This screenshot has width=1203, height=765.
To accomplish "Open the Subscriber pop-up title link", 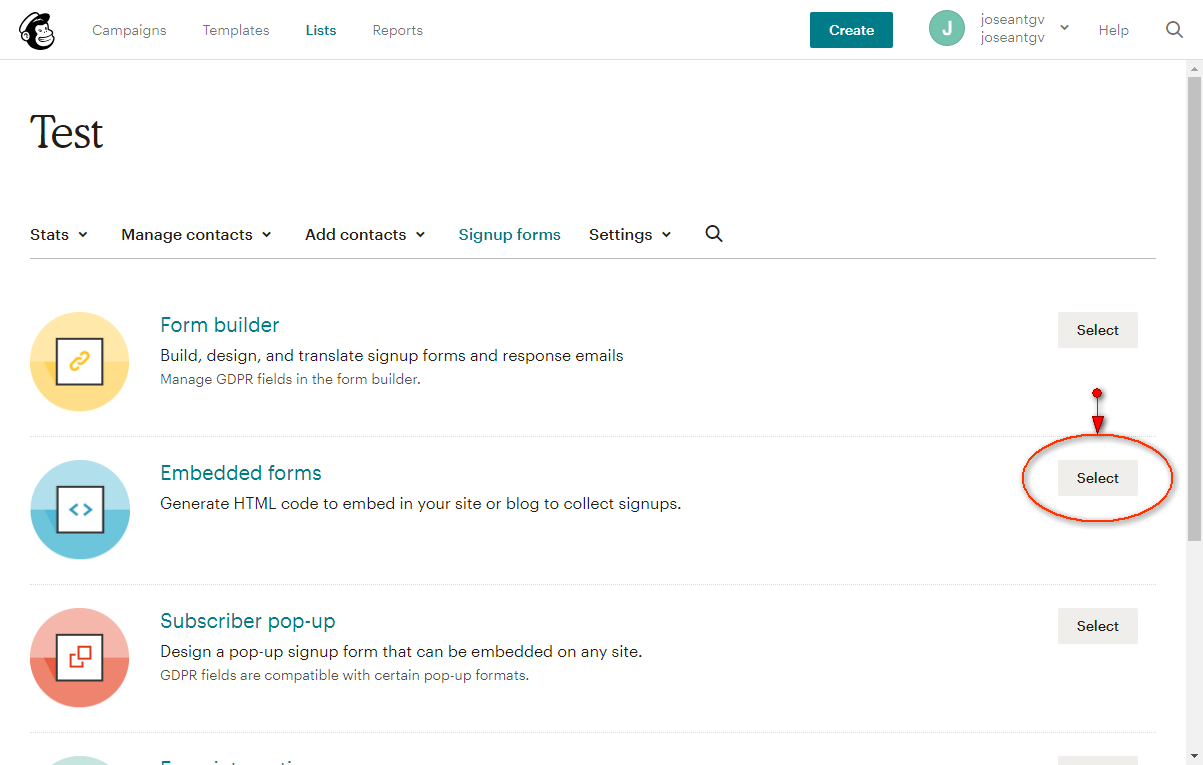I will tap(247, 621).
